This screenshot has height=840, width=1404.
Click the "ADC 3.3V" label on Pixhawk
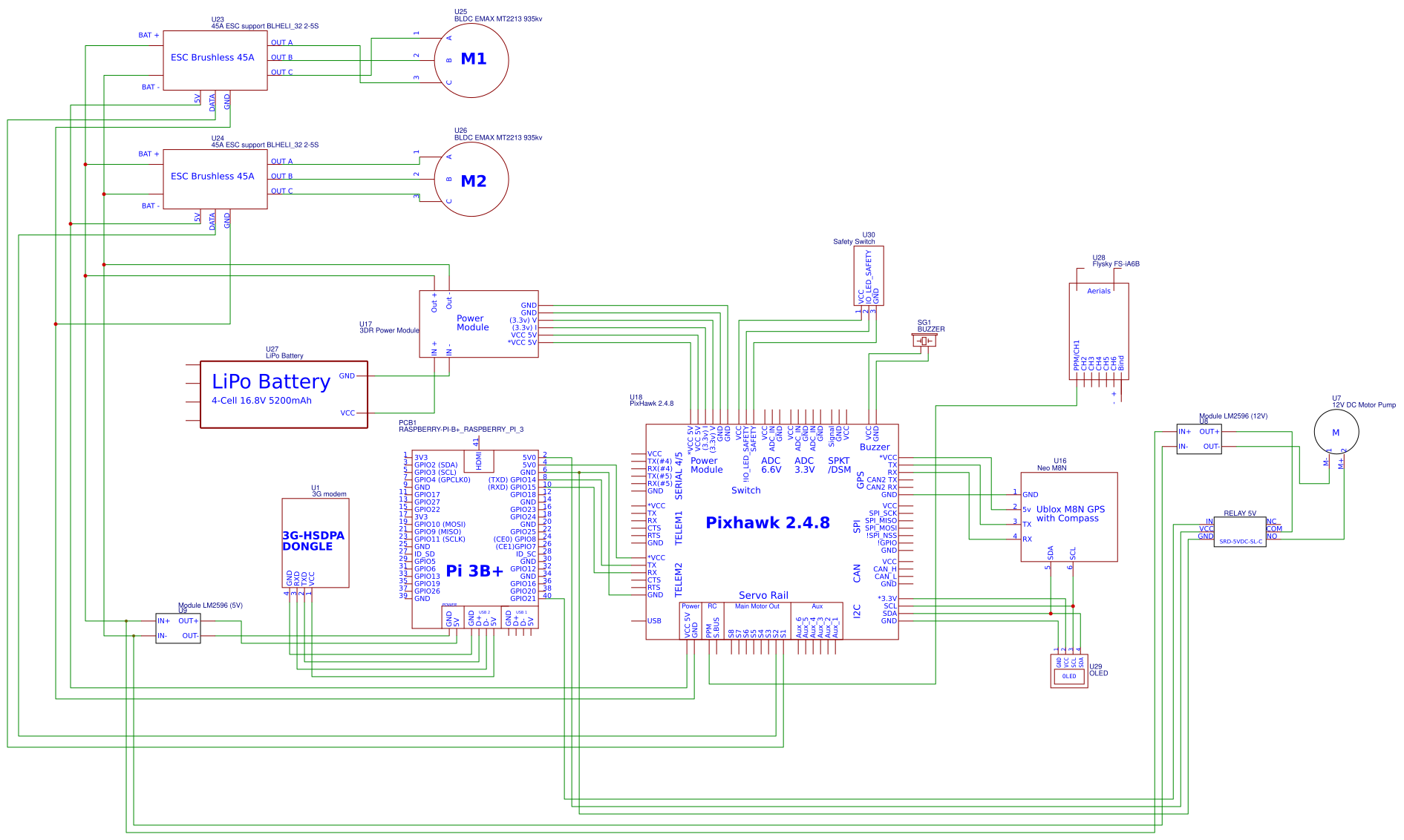805,465
